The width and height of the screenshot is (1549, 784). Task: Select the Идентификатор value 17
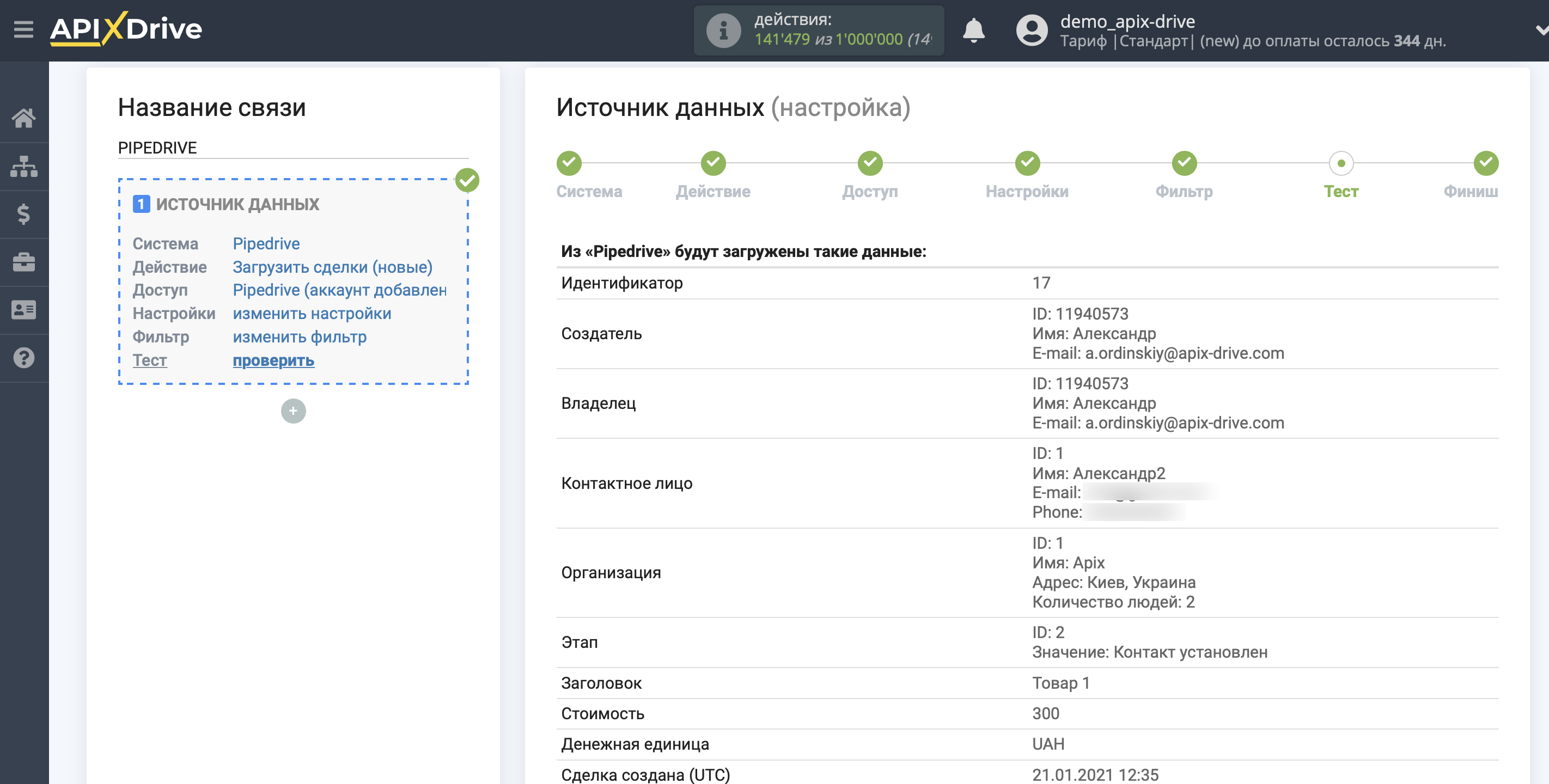(1041, 283)
